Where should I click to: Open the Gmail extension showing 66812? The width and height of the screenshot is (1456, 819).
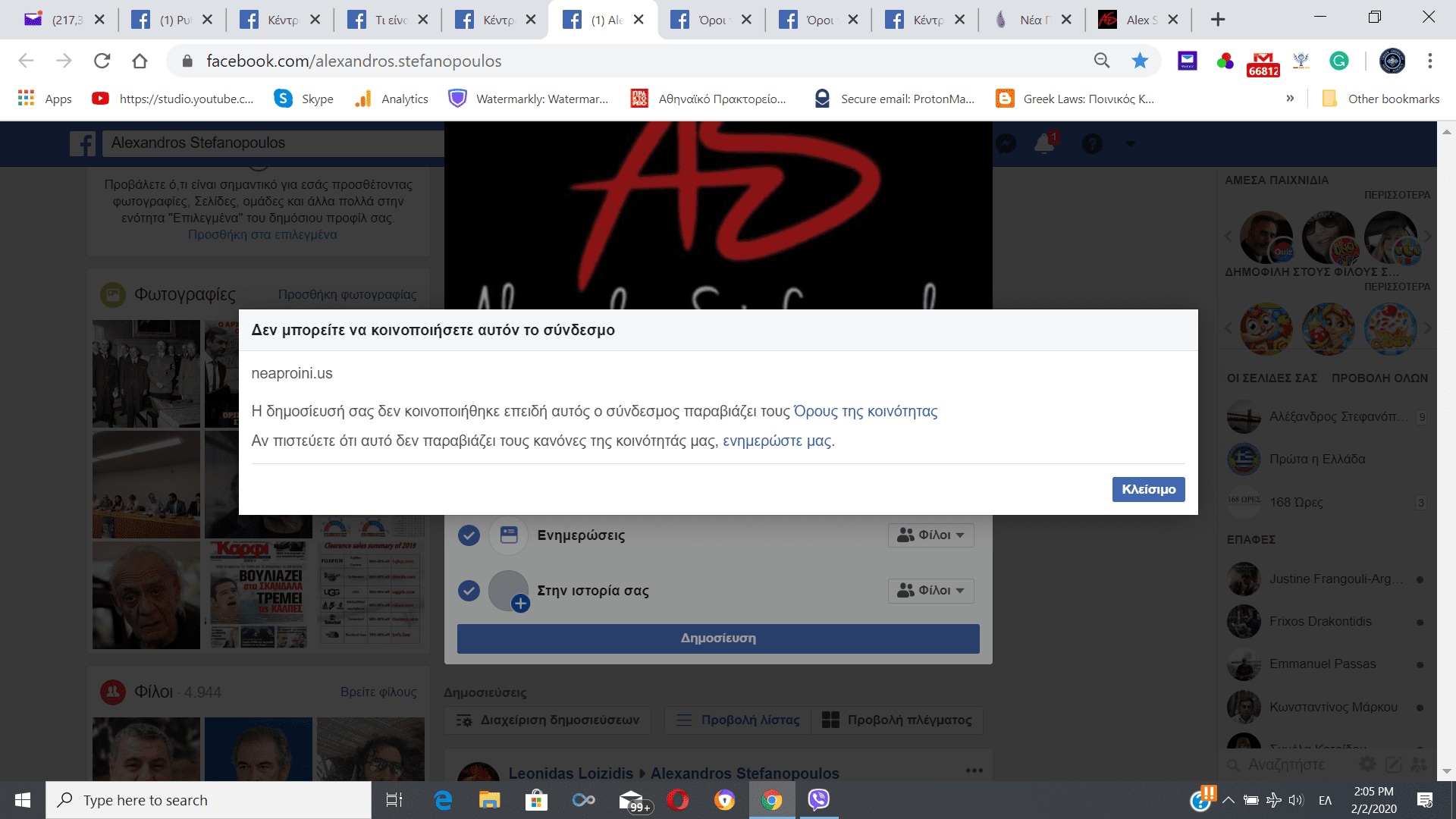pos(1263,64)
